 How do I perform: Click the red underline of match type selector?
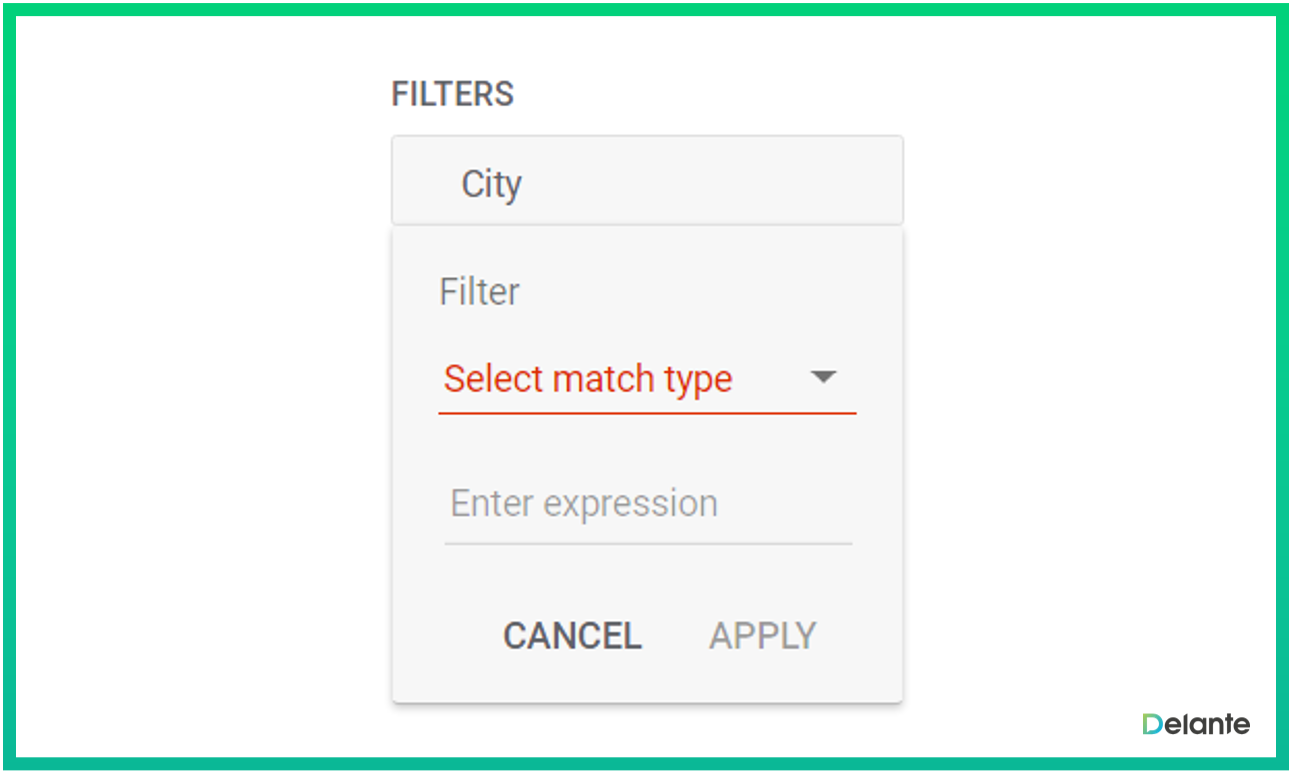click(x=647, y=412)
